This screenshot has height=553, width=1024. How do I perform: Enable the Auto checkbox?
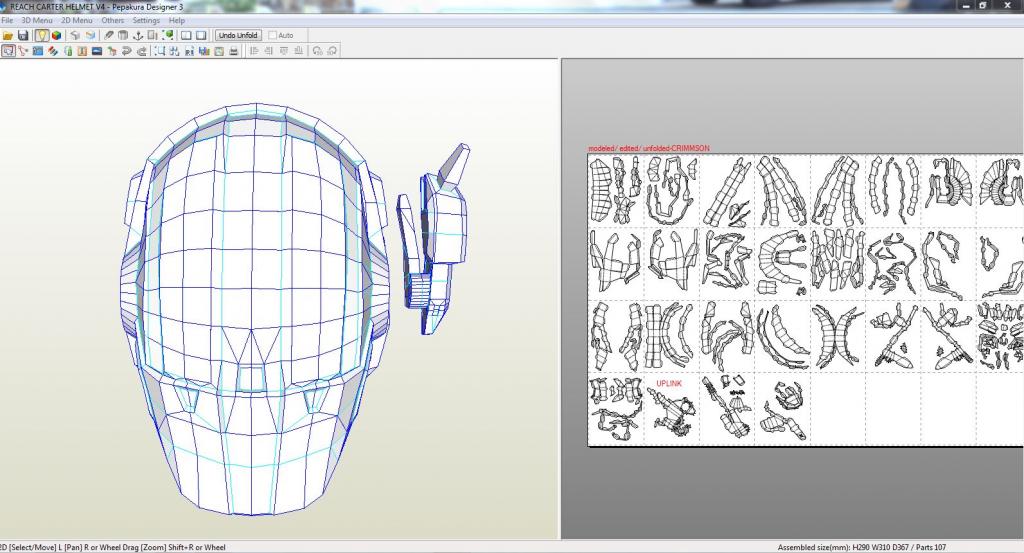pyautogui.click(x=273, y=35)
